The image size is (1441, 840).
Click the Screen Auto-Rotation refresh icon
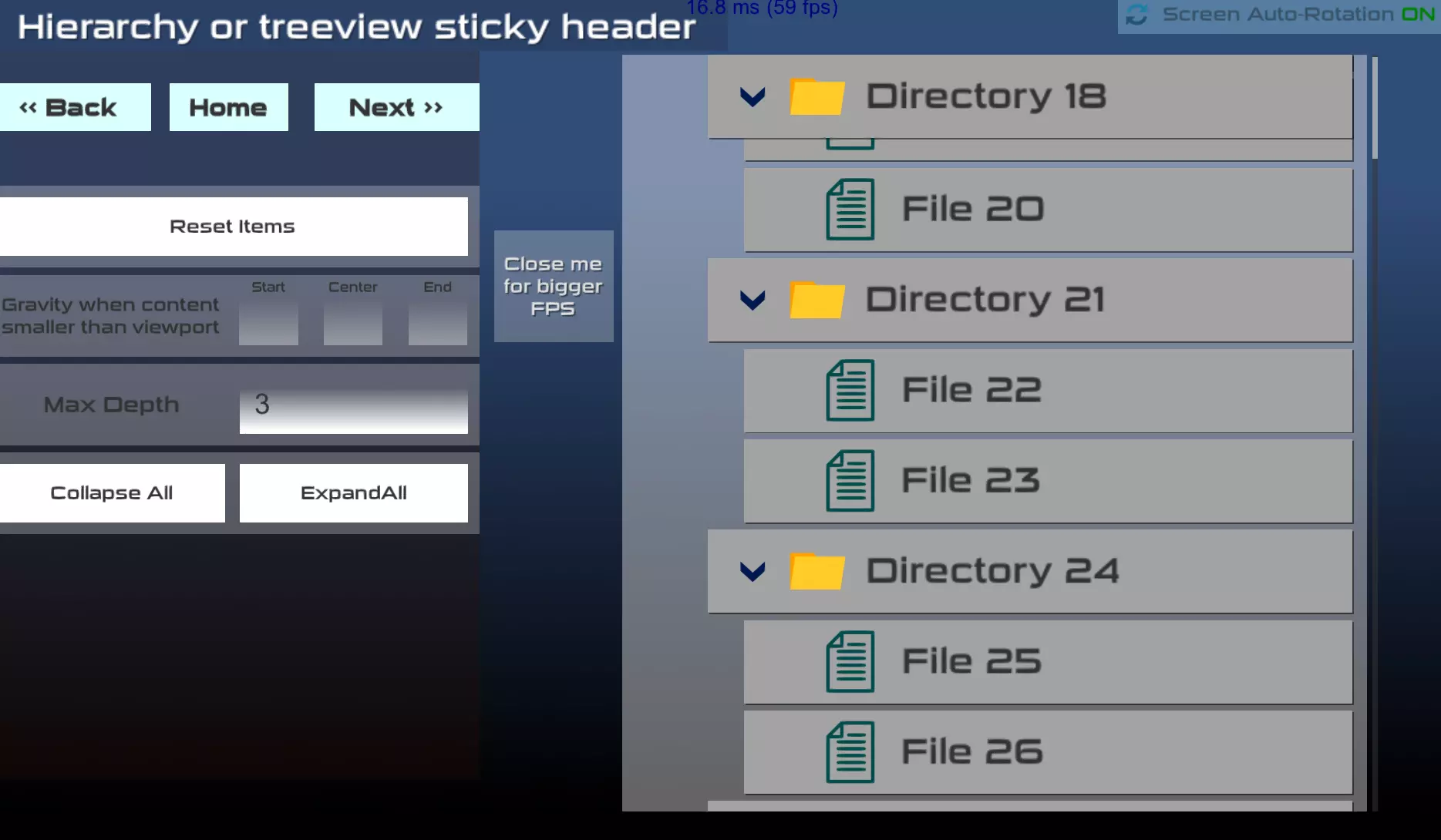(x=1135, y=13)
